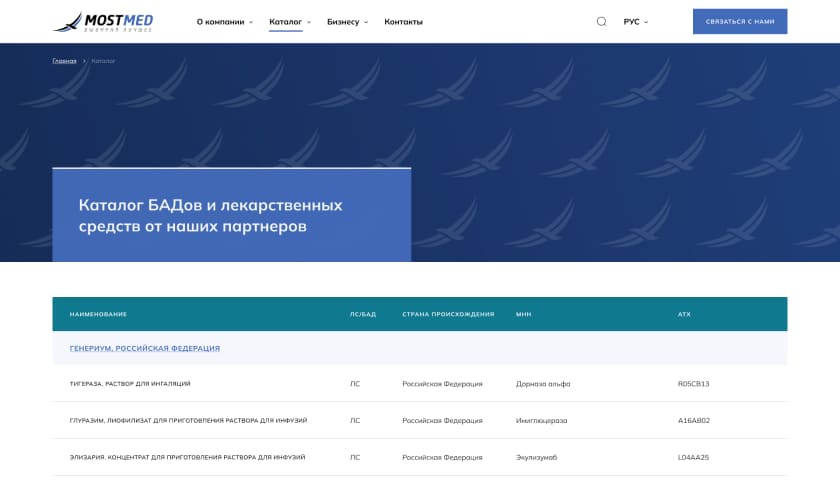Click the L04AA25 code
This screenshot has height=488, width=840.
[693, 457]
